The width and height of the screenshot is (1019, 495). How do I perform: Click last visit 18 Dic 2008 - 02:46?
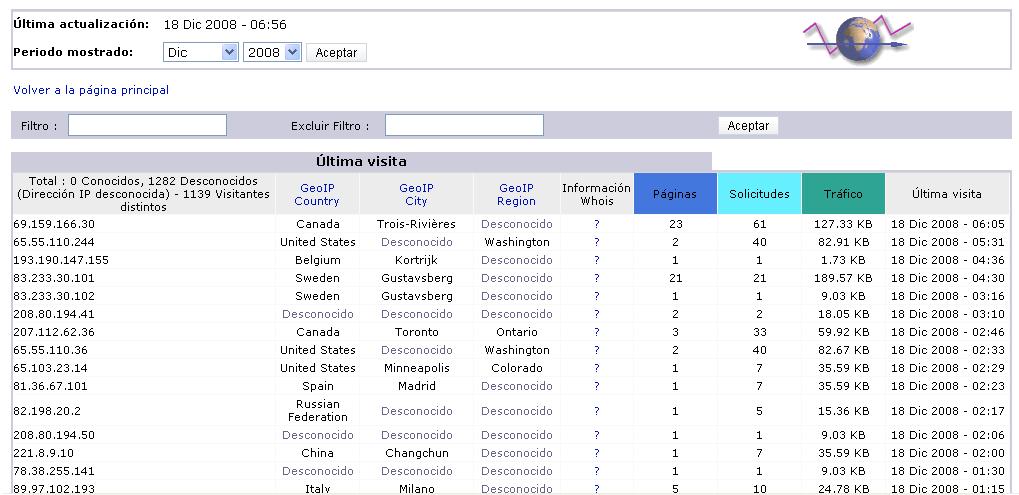948,332
